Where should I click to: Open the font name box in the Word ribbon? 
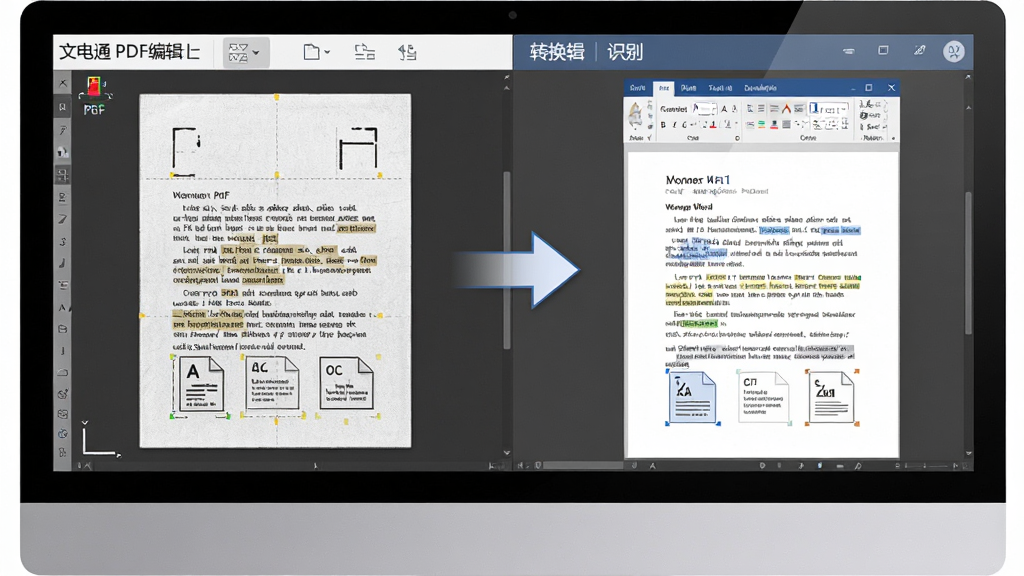coord(673,109)
